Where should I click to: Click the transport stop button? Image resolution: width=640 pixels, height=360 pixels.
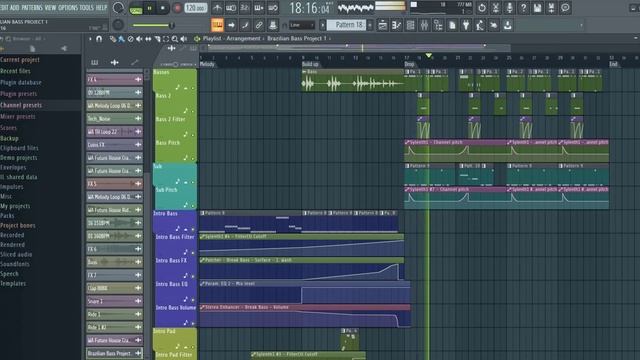pos(163,8)
